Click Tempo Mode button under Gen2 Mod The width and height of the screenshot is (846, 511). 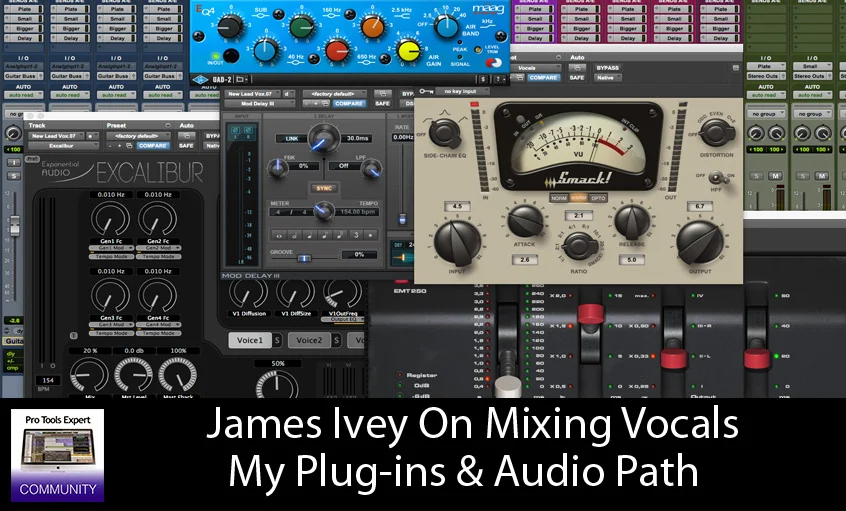click(x=159, y=257)
